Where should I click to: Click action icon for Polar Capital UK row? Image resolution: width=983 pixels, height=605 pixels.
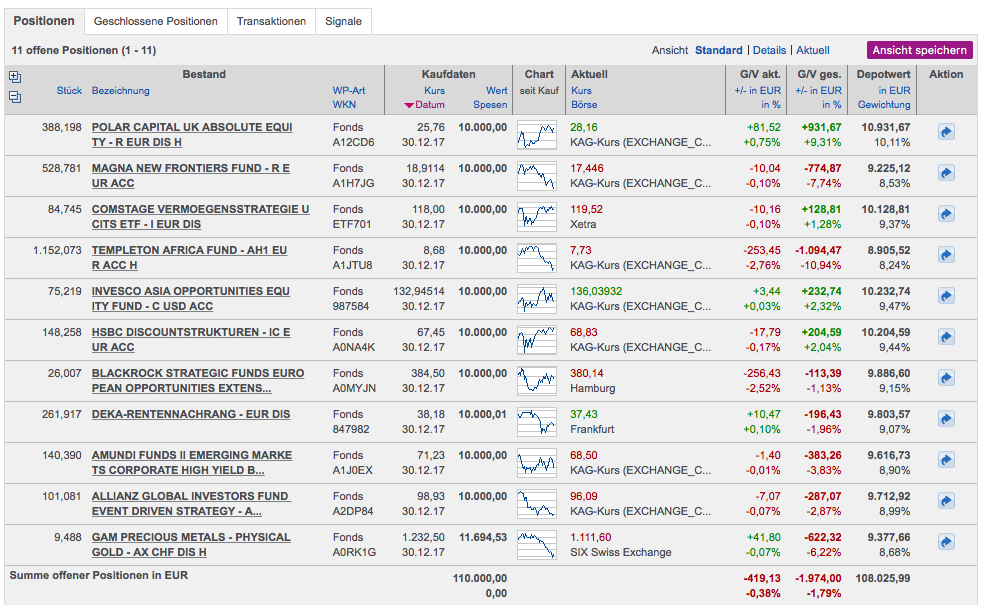[946, 132]
